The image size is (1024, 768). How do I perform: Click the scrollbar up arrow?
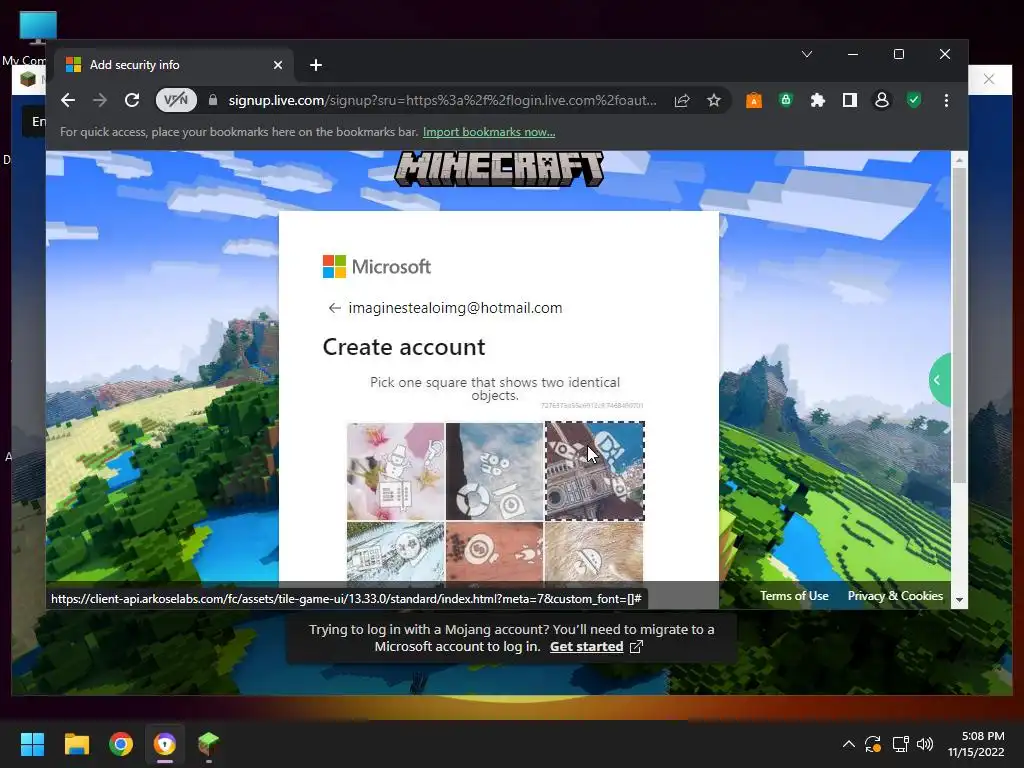coord(959,159)
